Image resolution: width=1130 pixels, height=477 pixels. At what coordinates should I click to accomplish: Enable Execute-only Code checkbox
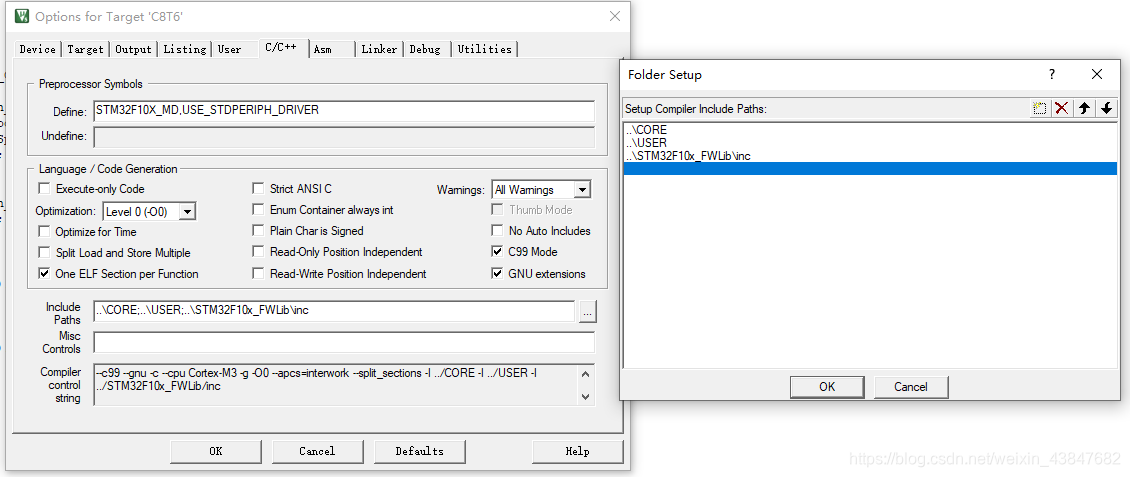(x=45, y=189)
